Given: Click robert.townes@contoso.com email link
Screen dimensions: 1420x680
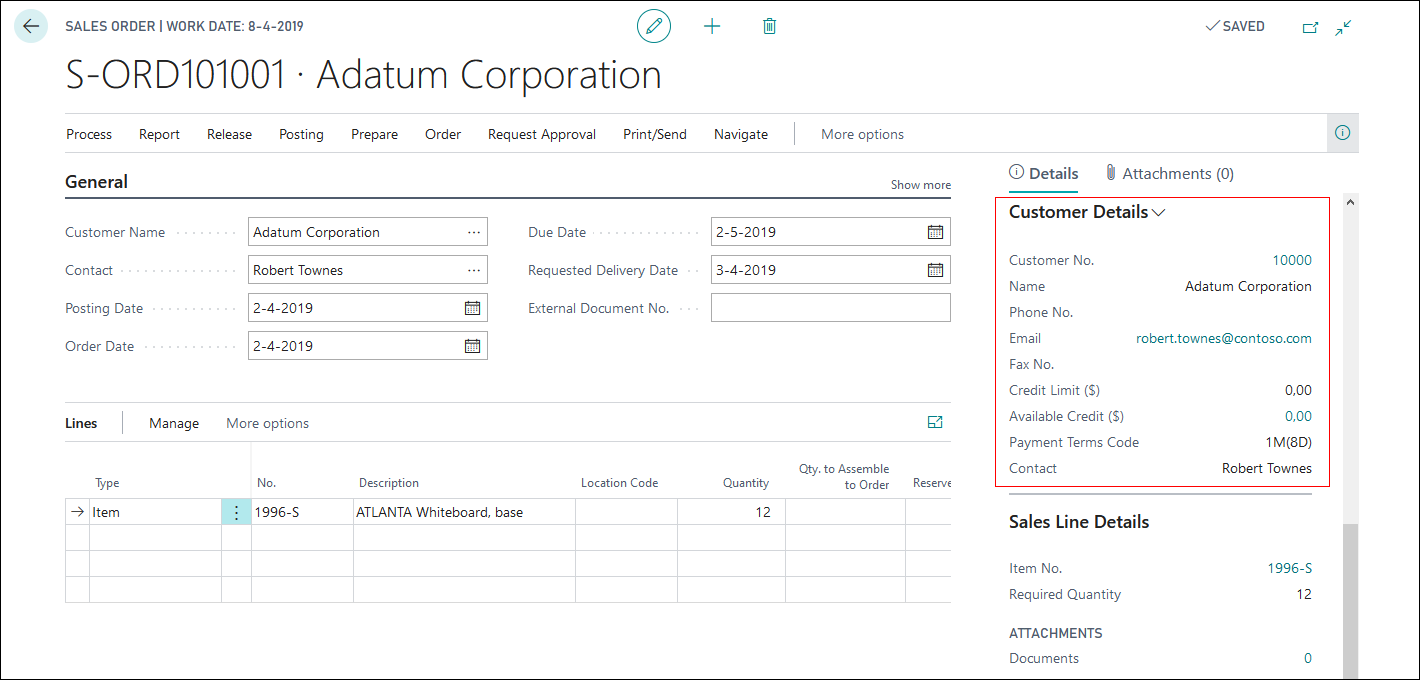Looking at the screenshot, I should [x=1224, y=338].
